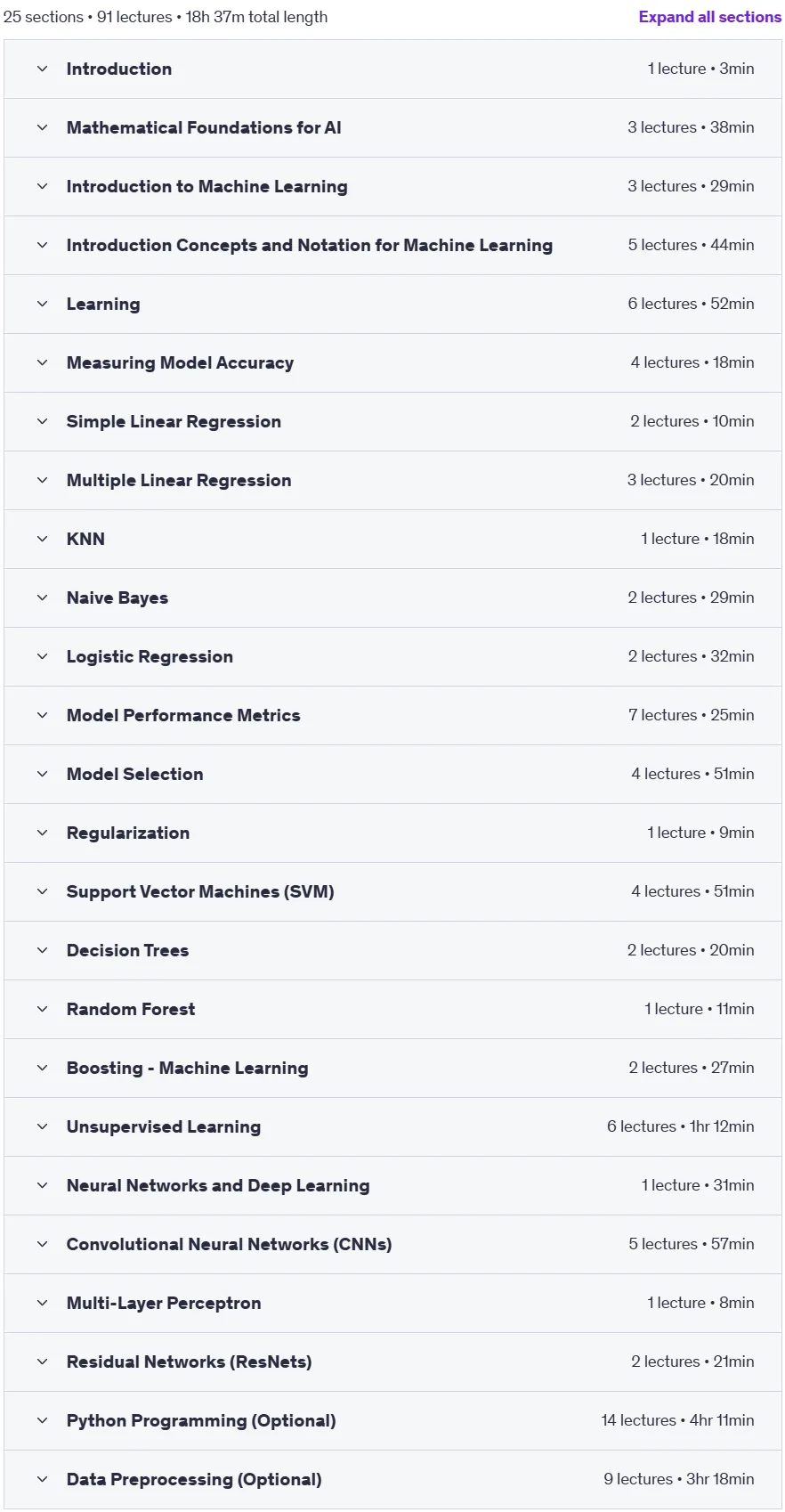Screen dimensions: 785x1512
Task: Expand all sections link
Action: pos(709,17)
